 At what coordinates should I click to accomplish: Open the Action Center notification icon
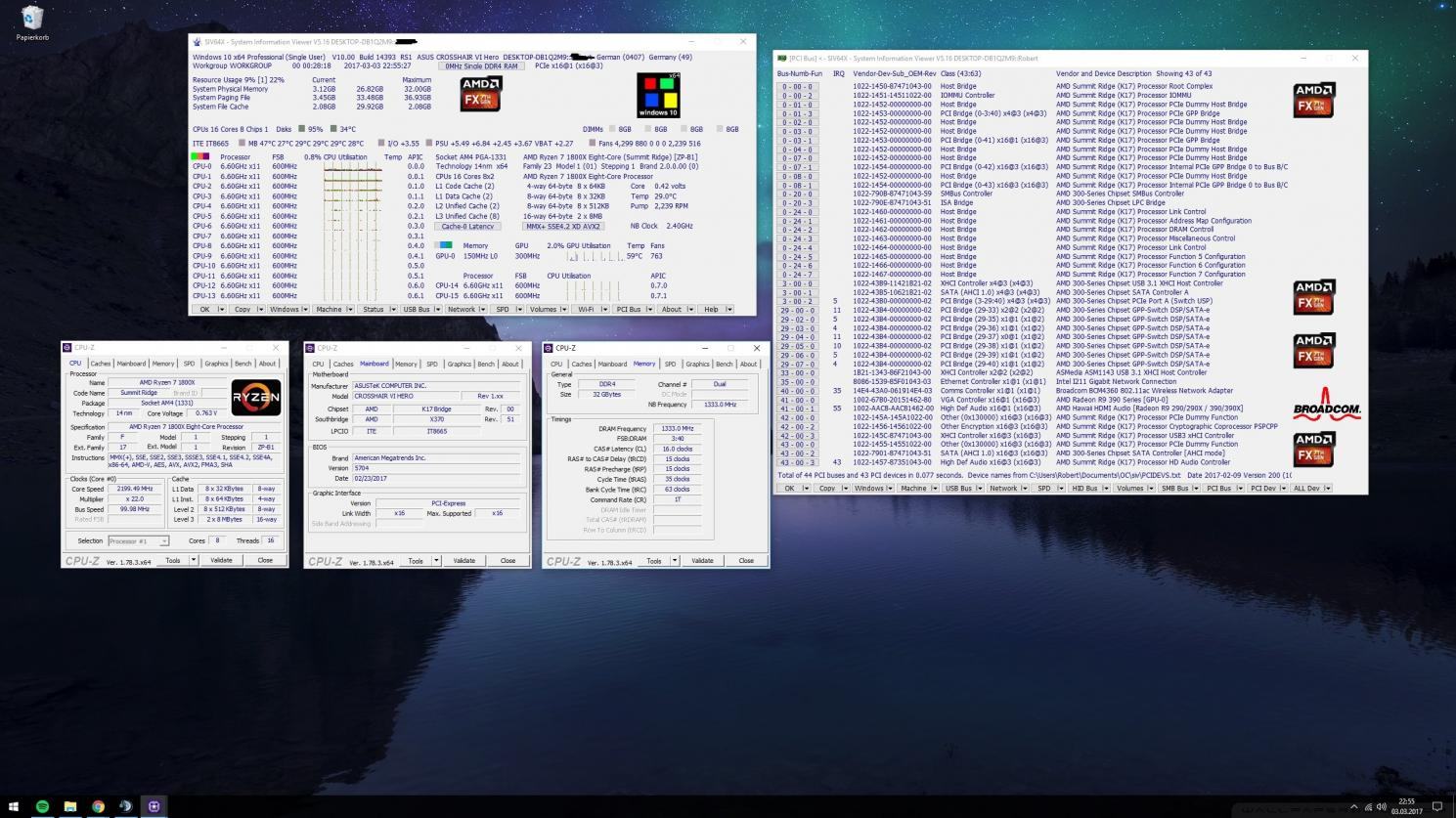[x=1436, y=807]
